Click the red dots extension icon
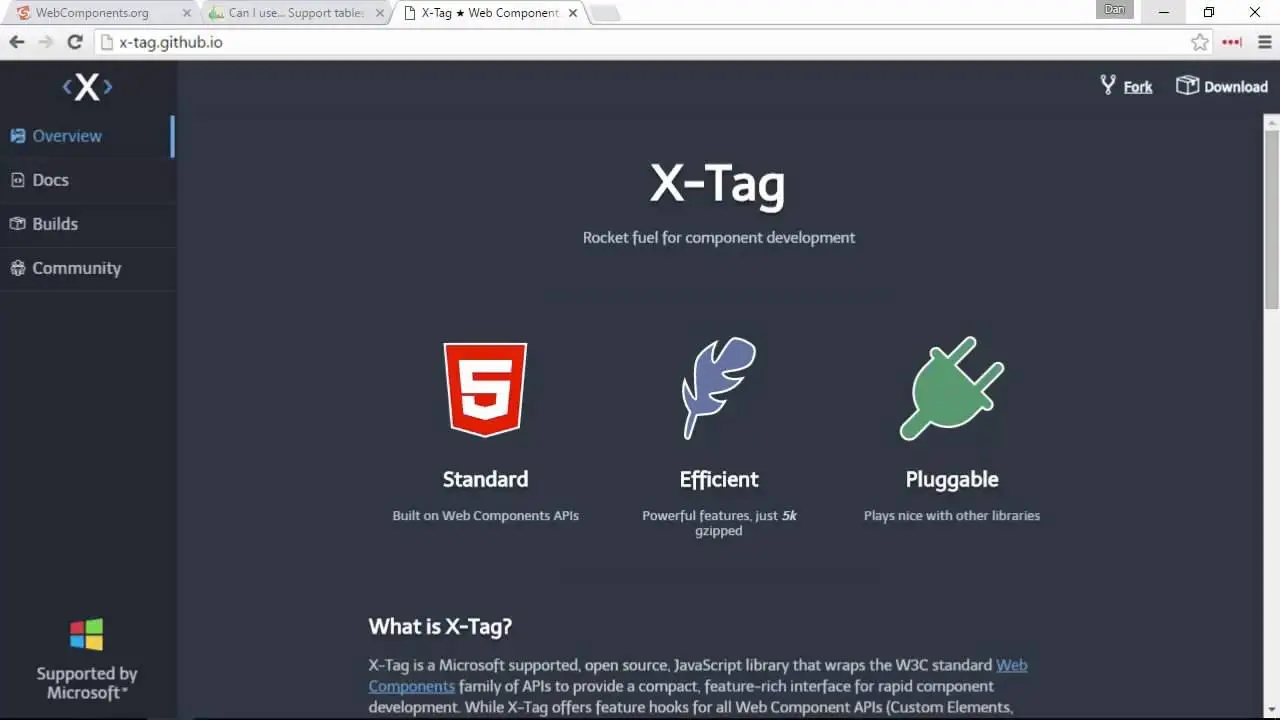Viewport: 1280px width, 720px height. (1232, 42)
